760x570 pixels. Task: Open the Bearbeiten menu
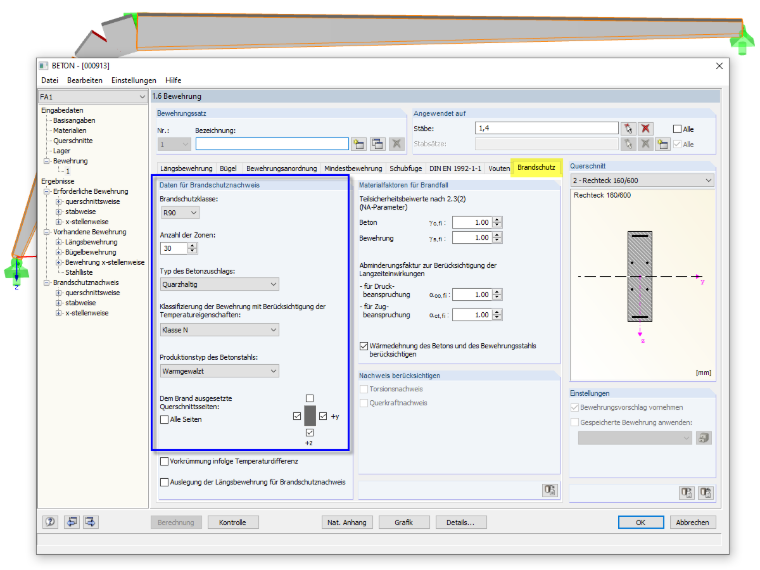click(85, 80)
